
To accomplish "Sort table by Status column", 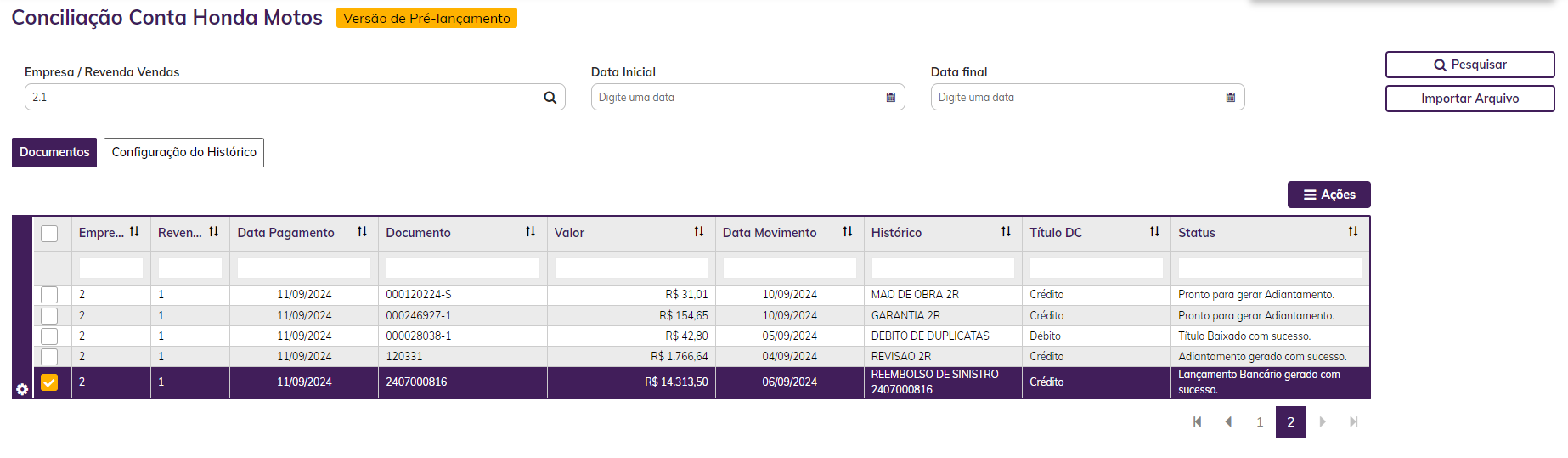I will tap(1352, 232).
